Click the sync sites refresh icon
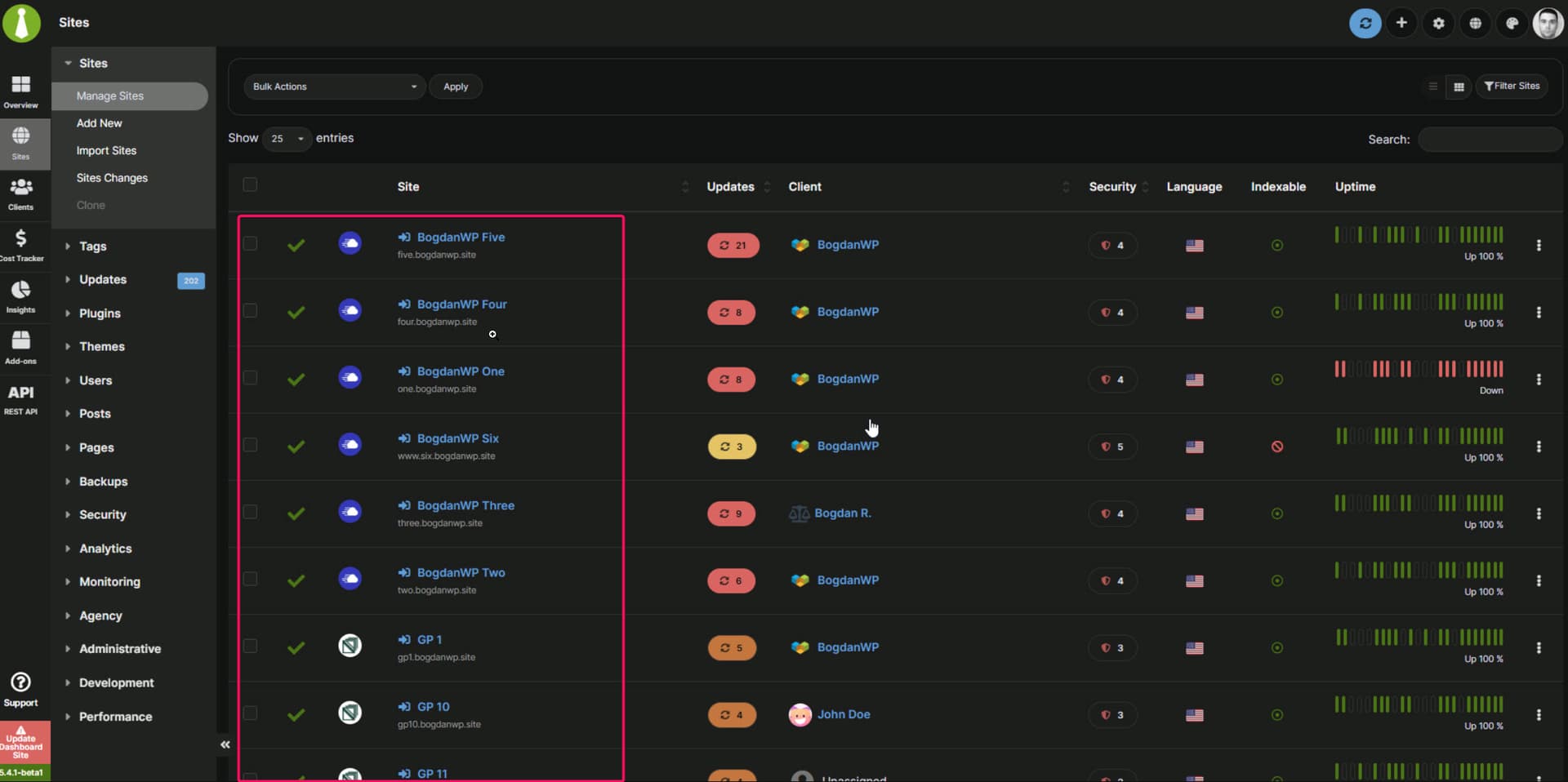Viewport: 1568px width, 782px height. tap(1365, 23)
